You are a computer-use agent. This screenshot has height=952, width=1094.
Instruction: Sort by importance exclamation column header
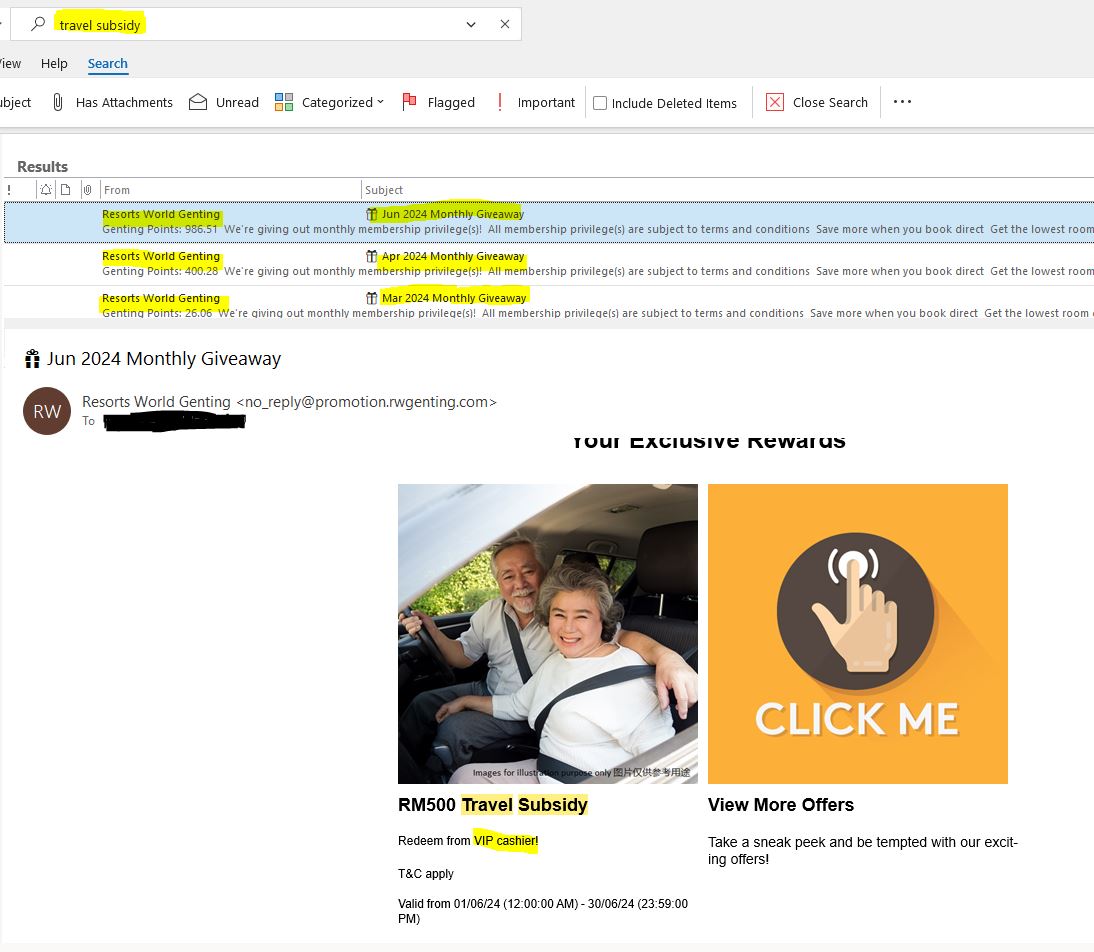coord(8,190)
